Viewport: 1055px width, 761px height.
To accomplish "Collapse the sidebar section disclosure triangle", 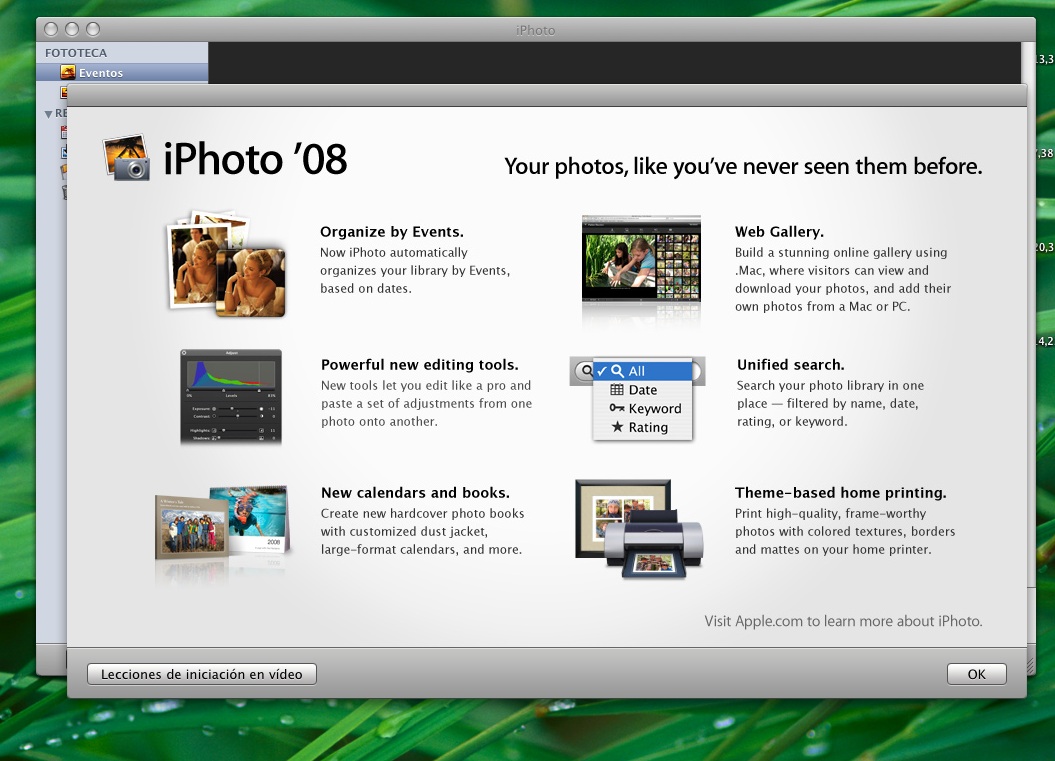I will [48, 114].
